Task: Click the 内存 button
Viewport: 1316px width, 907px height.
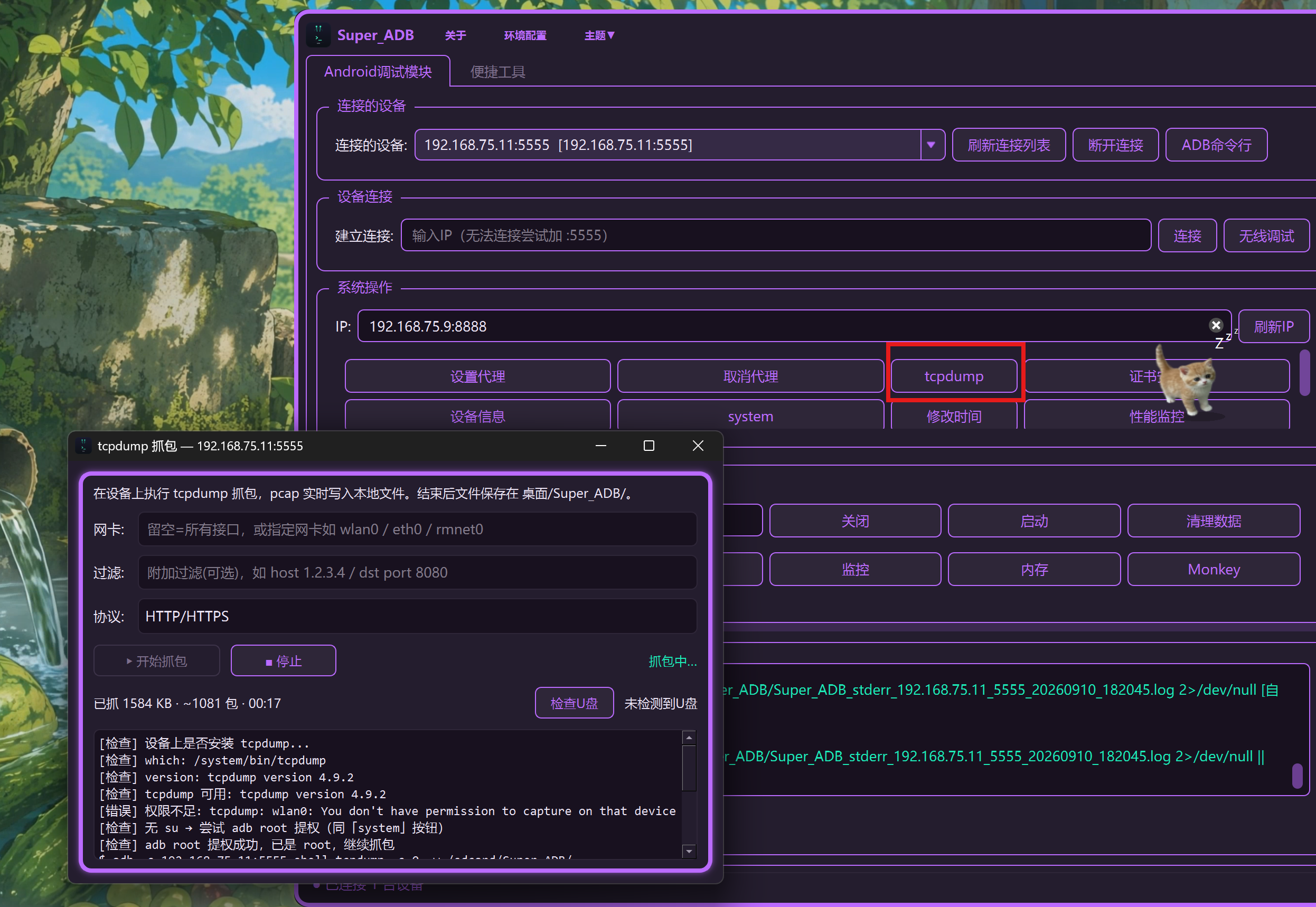Action: click(x=1034, y=569)
